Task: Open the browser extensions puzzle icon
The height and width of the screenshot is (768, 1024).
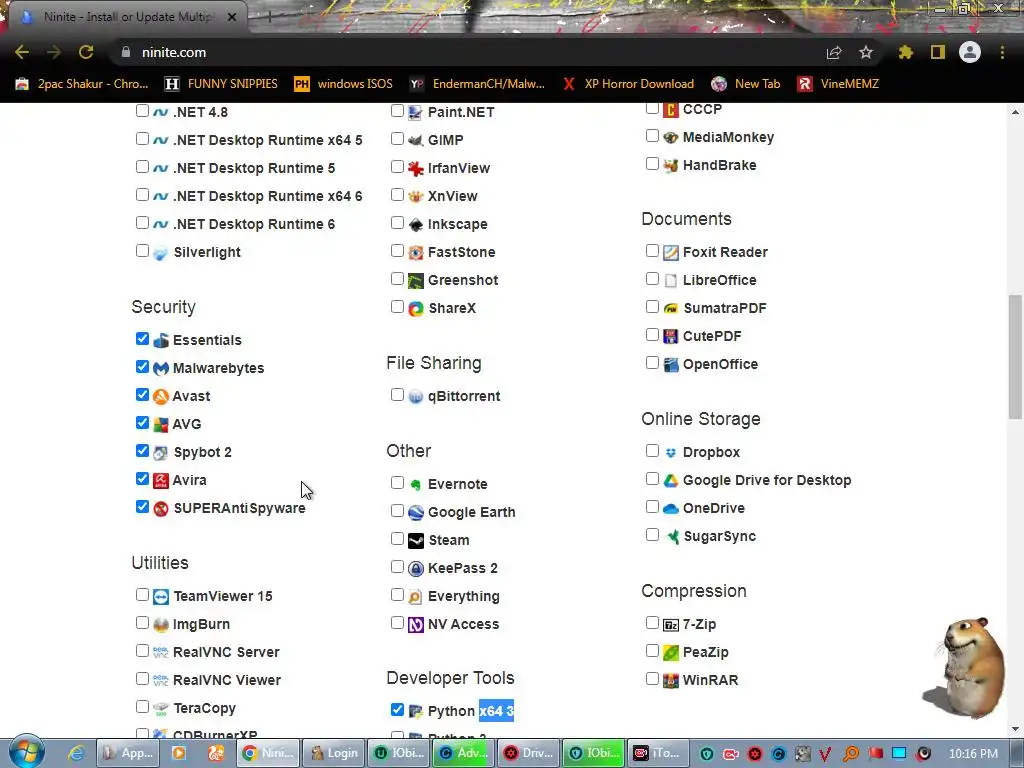Action: click(906, 52)
